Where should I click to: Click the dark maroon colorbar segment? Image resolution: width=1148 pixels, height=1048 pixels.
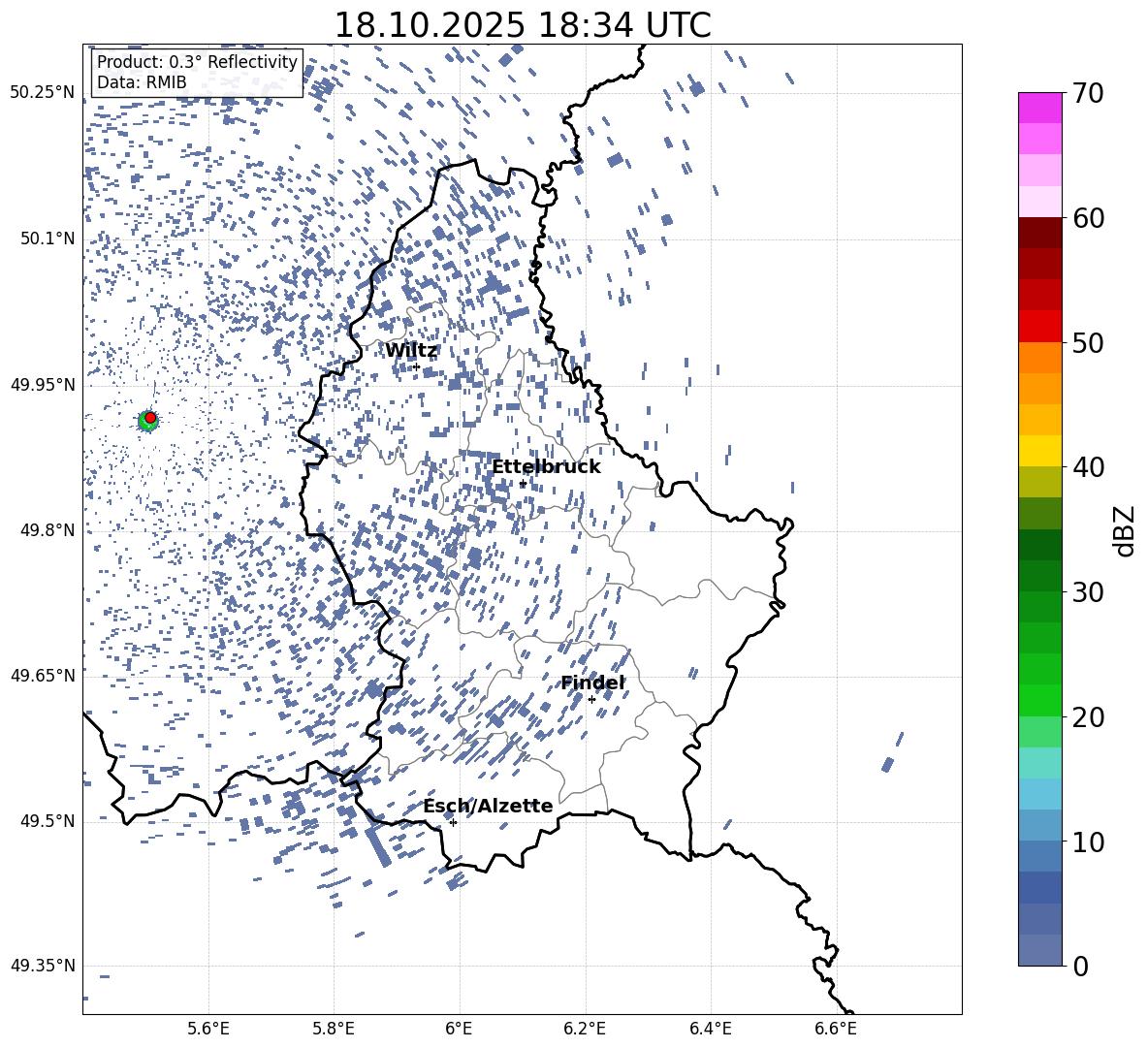1040,233
